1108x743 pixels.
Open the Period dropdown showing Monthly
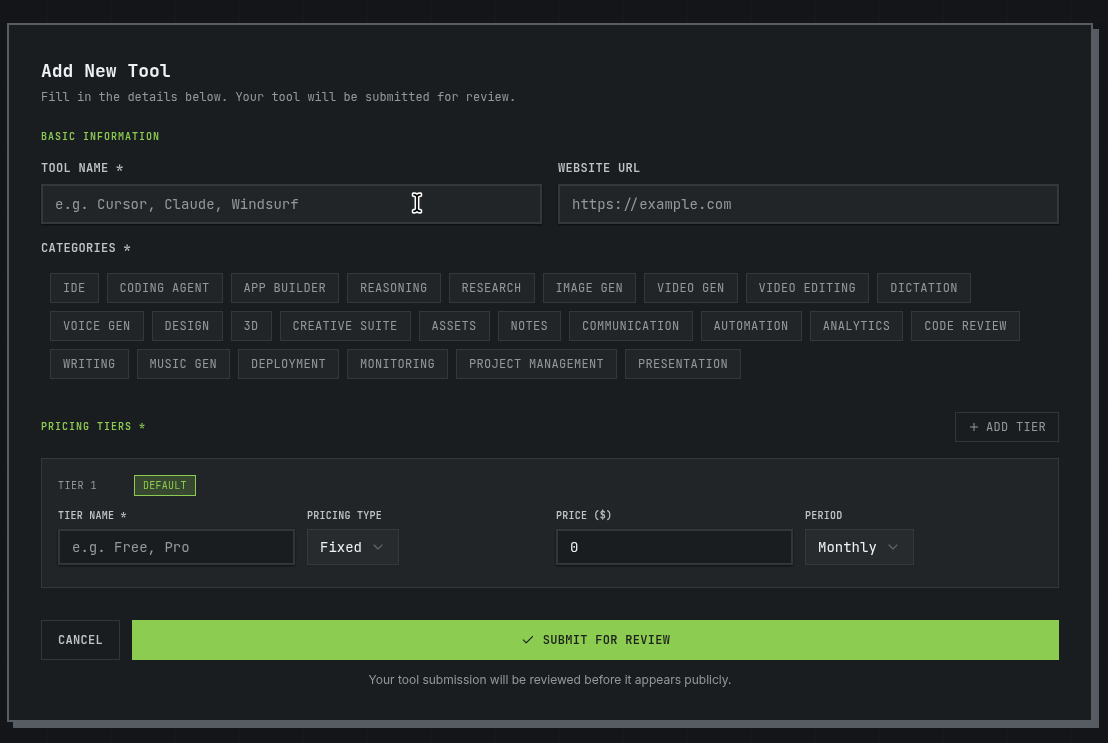[858, 547]
